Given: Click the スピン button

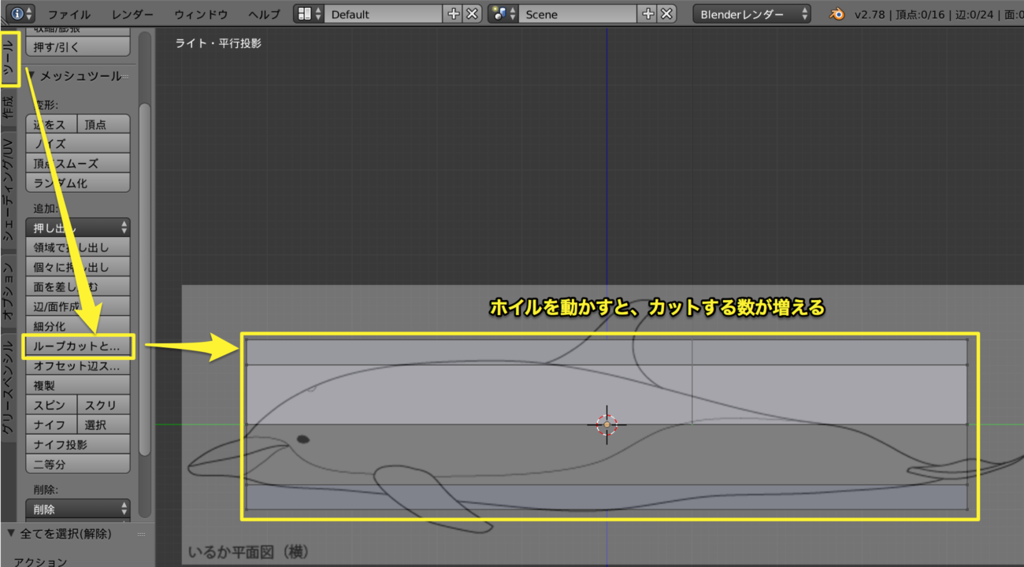Looking at the screenshot, I should (x=52, y=405).
